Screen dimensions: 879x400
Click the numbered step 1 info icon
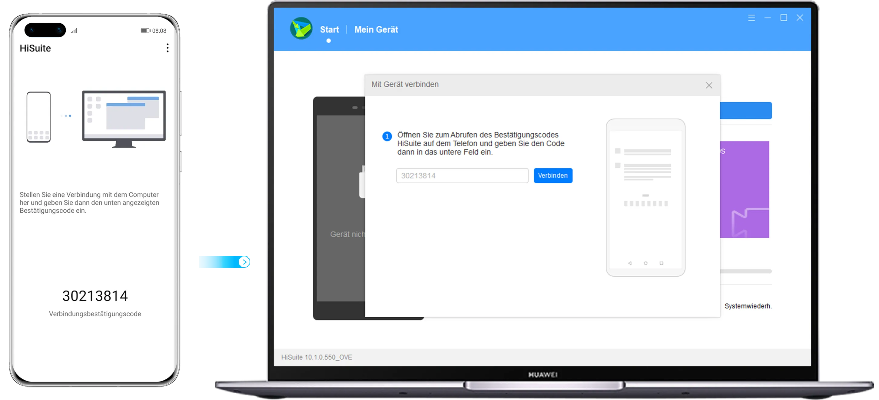[x=387, y=136]
